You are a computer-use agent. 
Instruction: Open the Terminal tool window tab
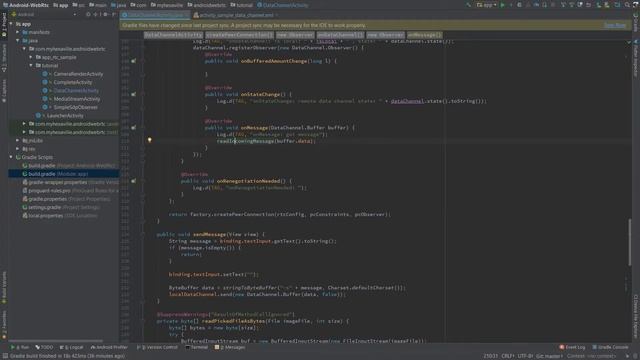click(x=197, y=347)
